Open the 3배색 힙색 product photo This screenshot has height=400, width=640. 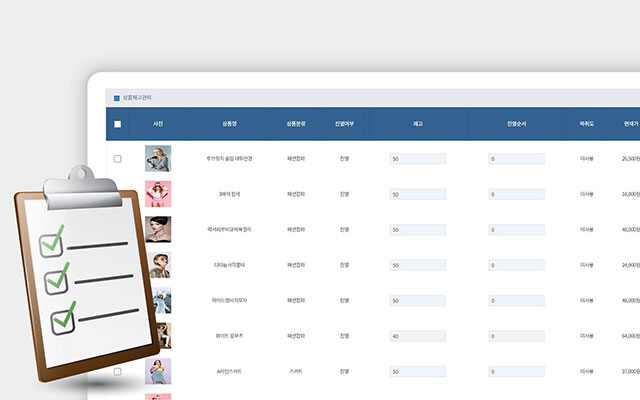tap(158, 194)
